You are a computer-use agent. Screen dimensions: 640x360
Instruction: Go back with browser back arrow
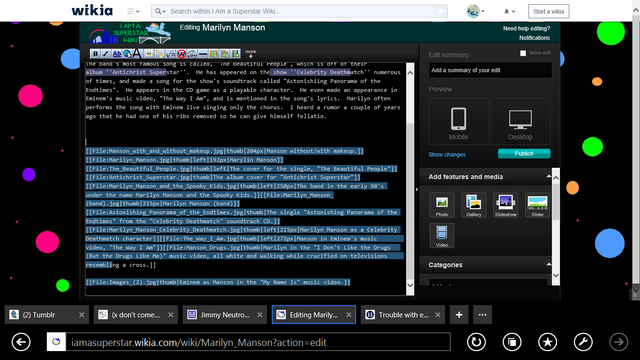point(21,342)
